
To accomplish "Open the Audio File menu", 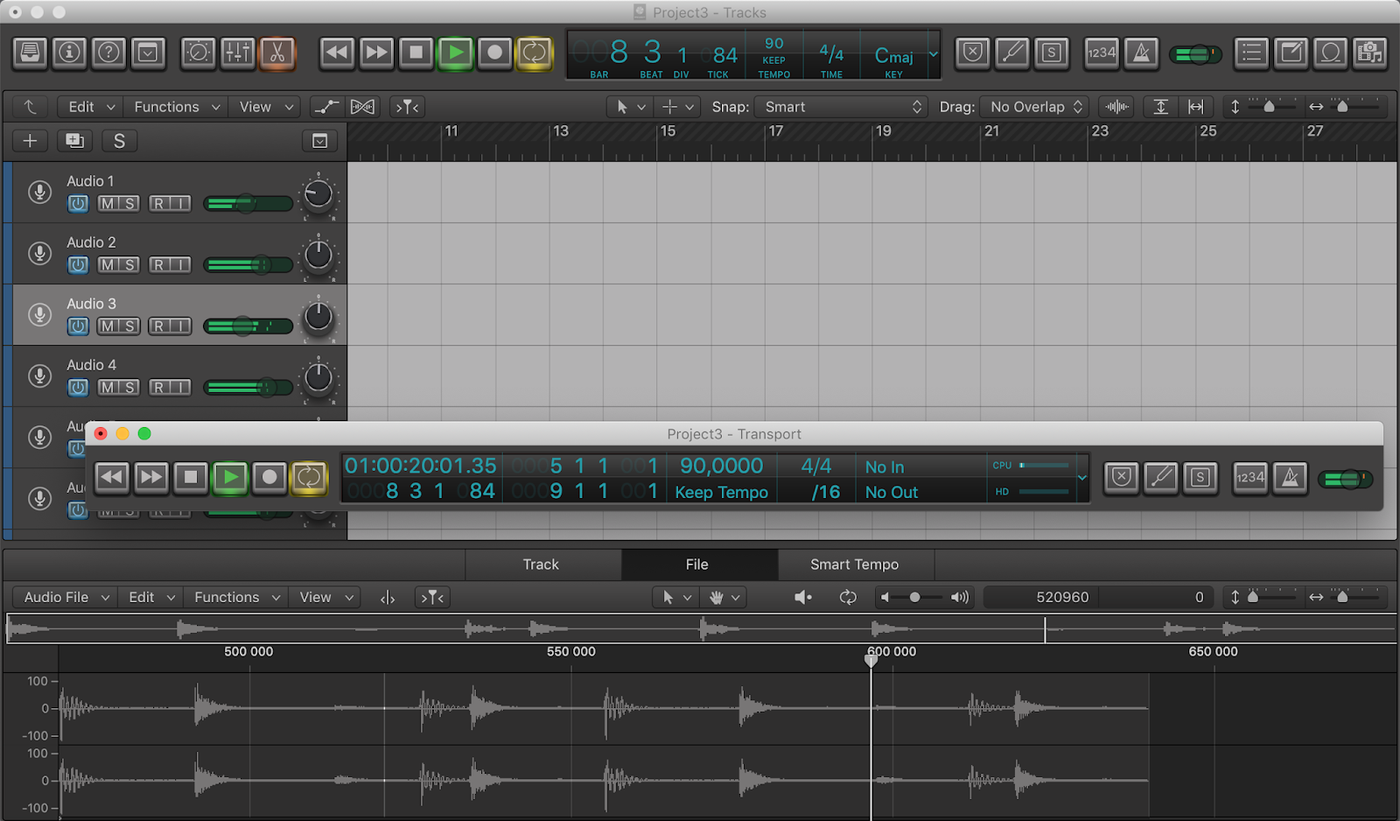I will coord(65,597).
